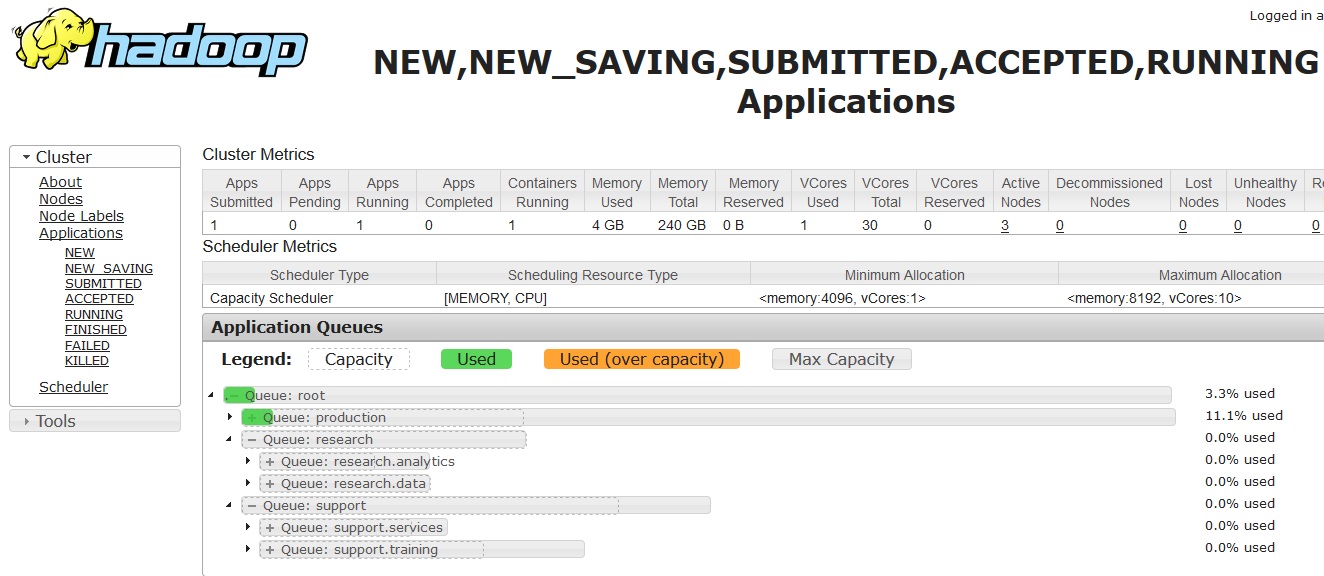
Task: Click the Max Capacity legend box
Action: [841, 359]
